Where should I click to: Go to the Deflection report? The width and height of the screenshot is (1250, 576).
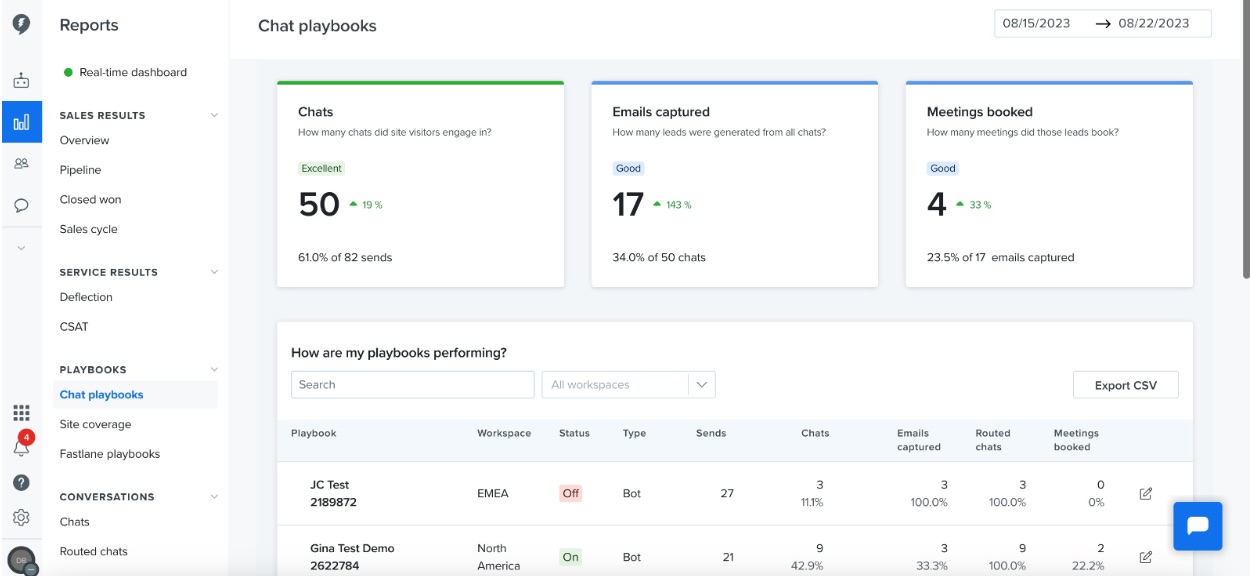click(x=86, y=297)
